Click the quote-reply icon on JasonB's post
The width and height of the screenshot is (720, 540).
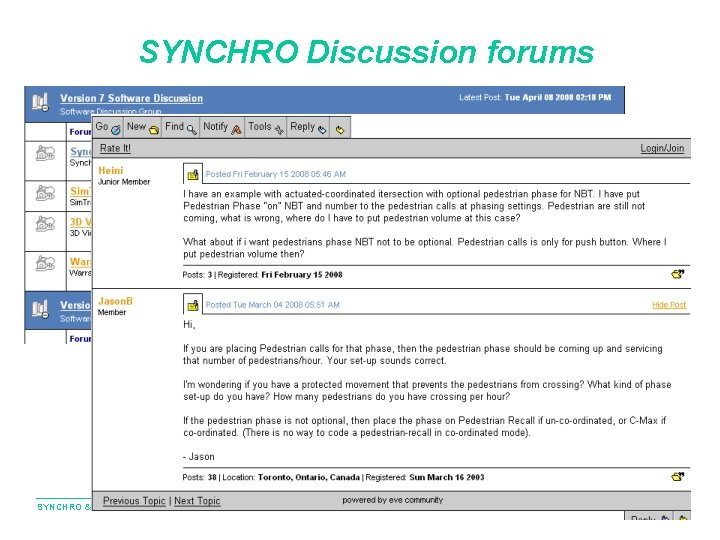point(678,476)
